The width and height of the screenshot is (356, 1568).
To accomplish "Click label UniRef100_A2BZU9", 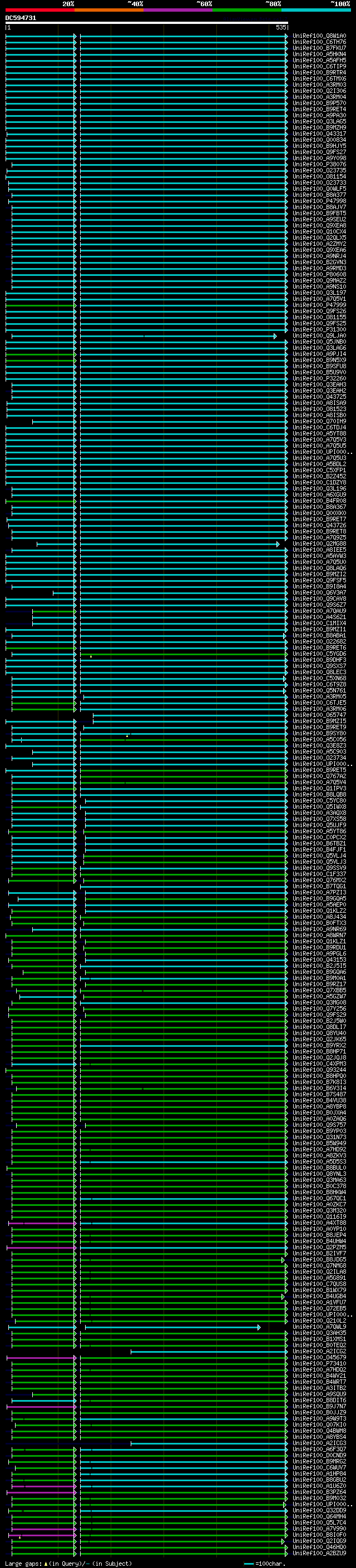I will coord(319,1553).
